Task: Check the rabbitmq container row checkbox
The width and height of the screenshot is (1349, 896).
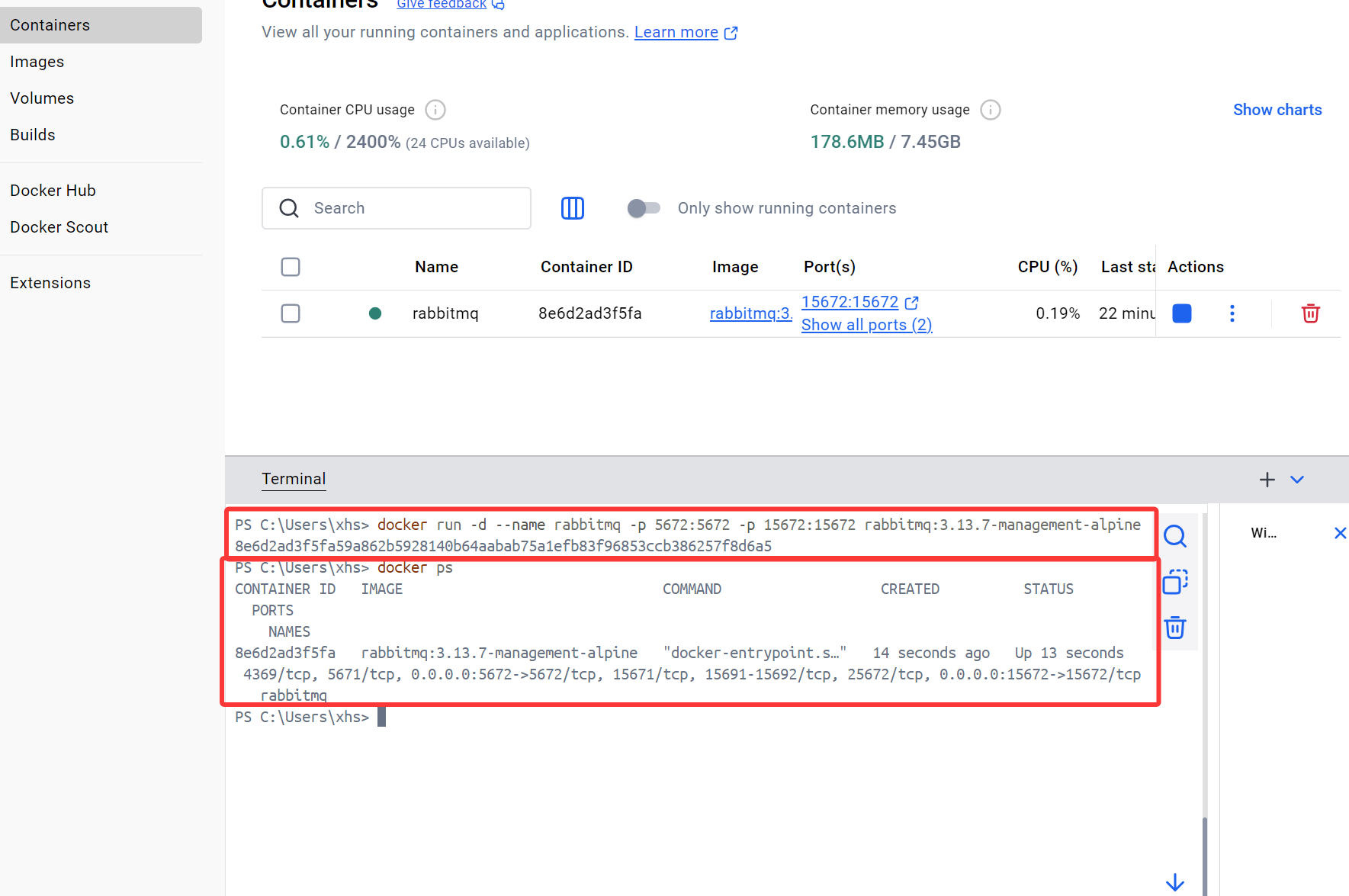Action: tap(291, 313)
